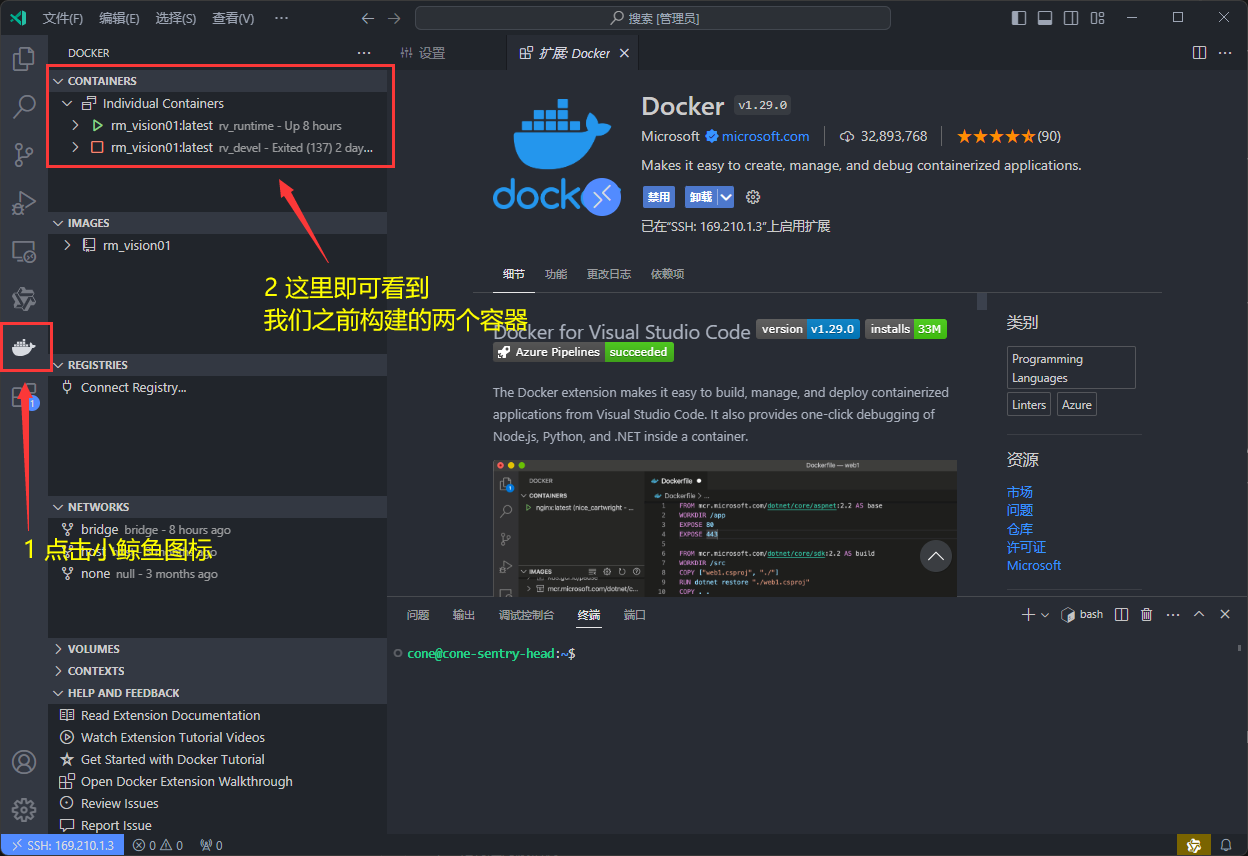Close the 扩展: Docker tab

625,53
